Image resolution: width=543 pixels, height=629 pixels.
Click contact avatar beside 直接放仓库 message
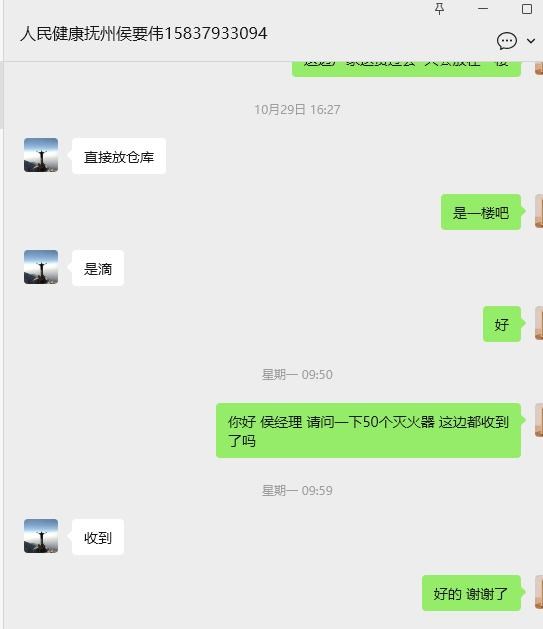pyautogui.click(x=41, y=155)
